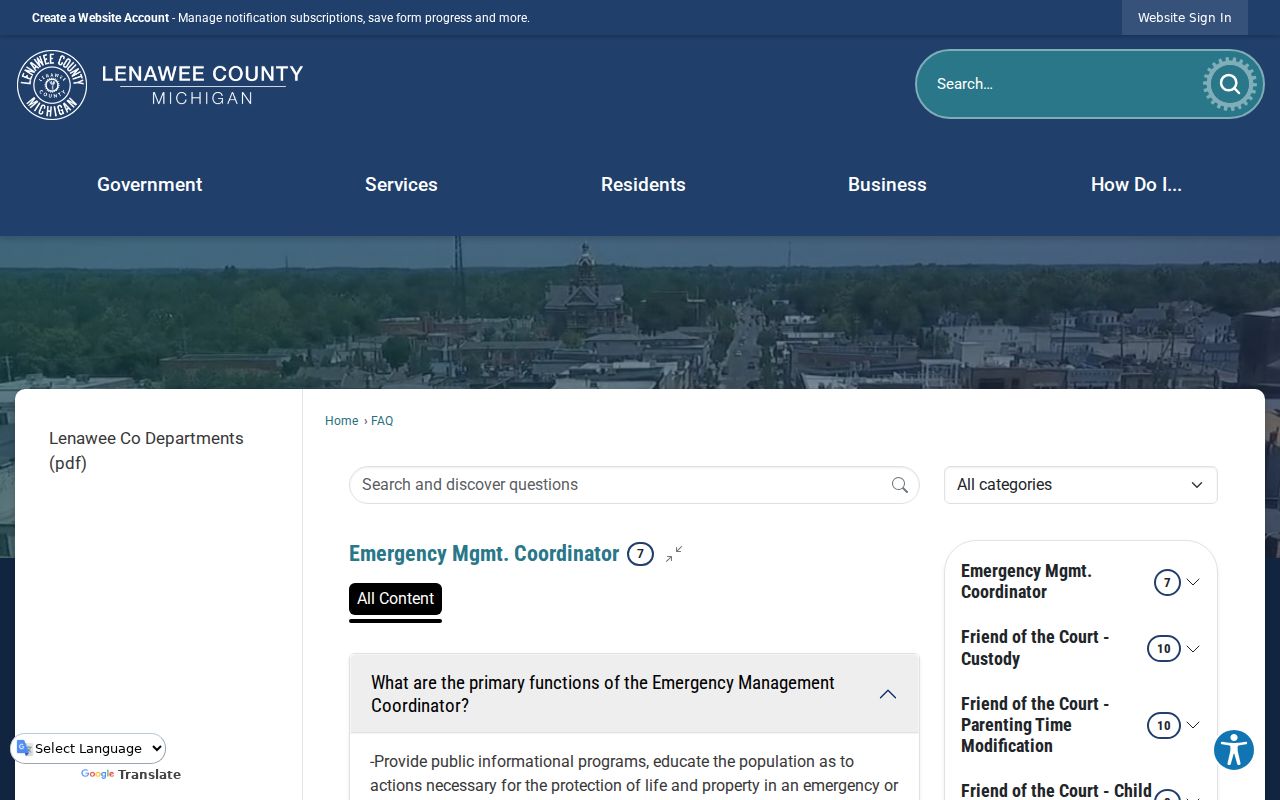Click Friend of the Court - Custody label

(1035, 648)
